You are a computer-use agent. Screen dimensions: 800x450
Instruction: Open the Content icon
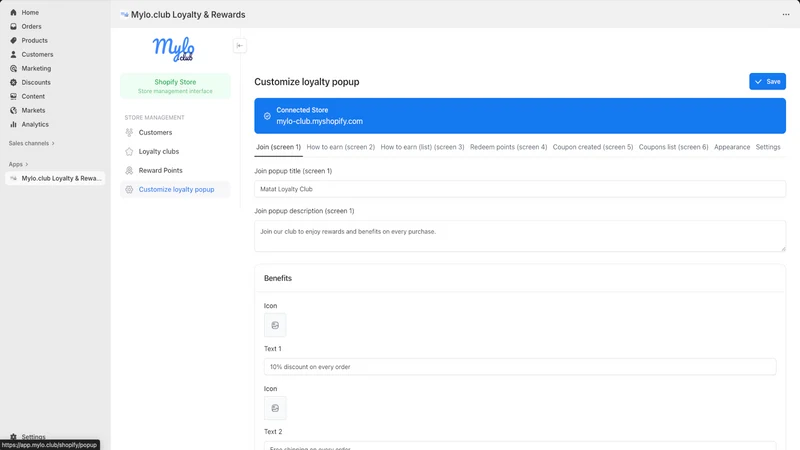click(13, 96)
